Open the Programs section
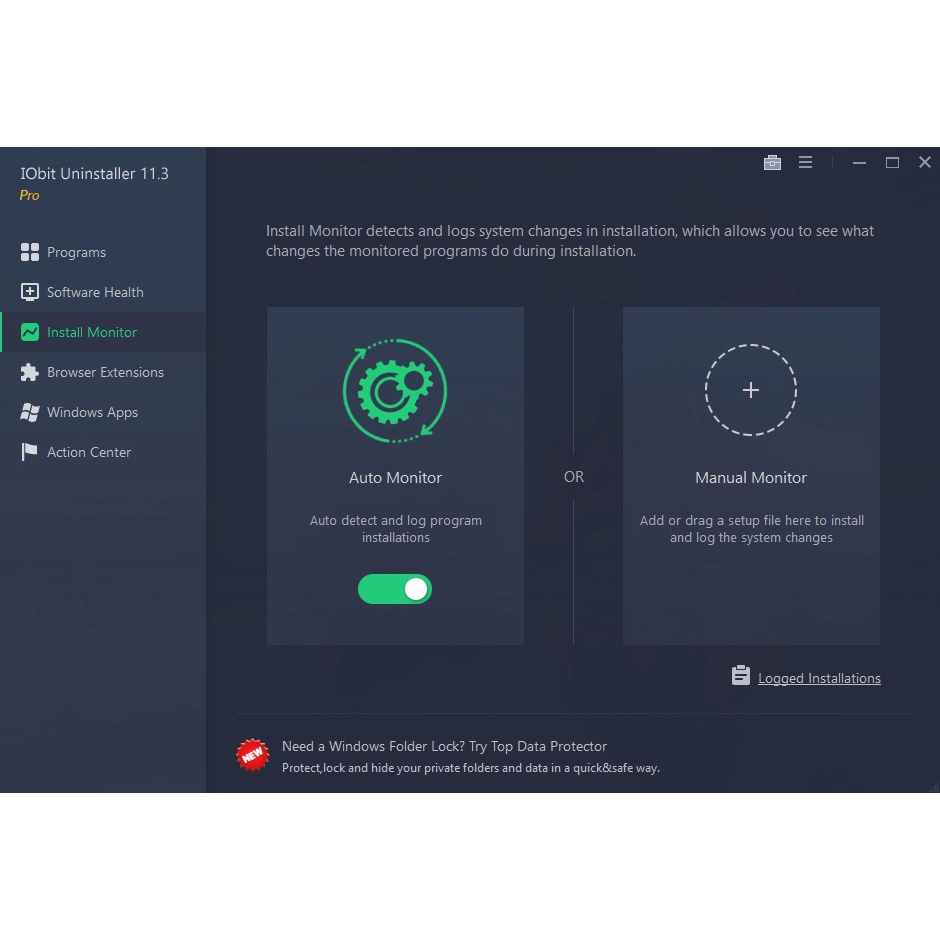940x940 pixels. (76, 252)
